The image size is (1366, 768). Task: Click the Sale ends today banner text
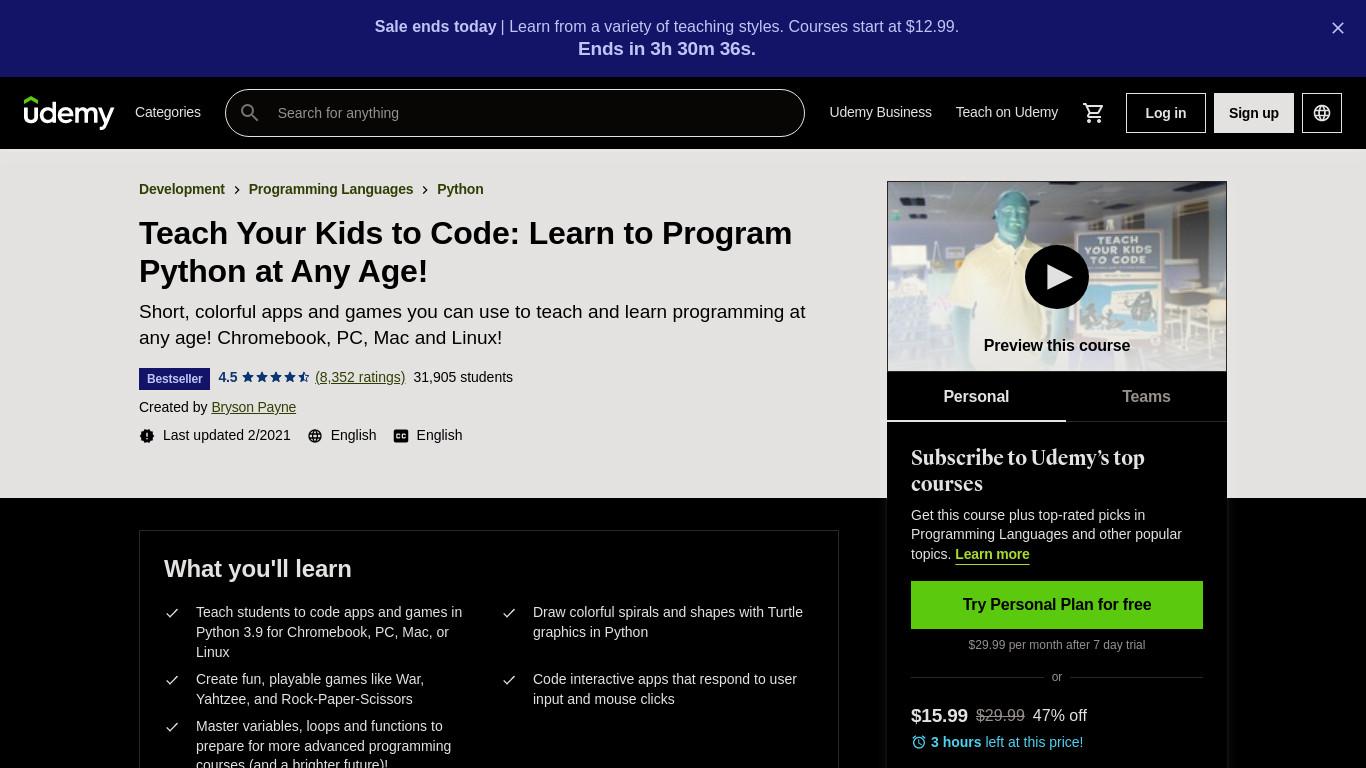click(436, 27)
